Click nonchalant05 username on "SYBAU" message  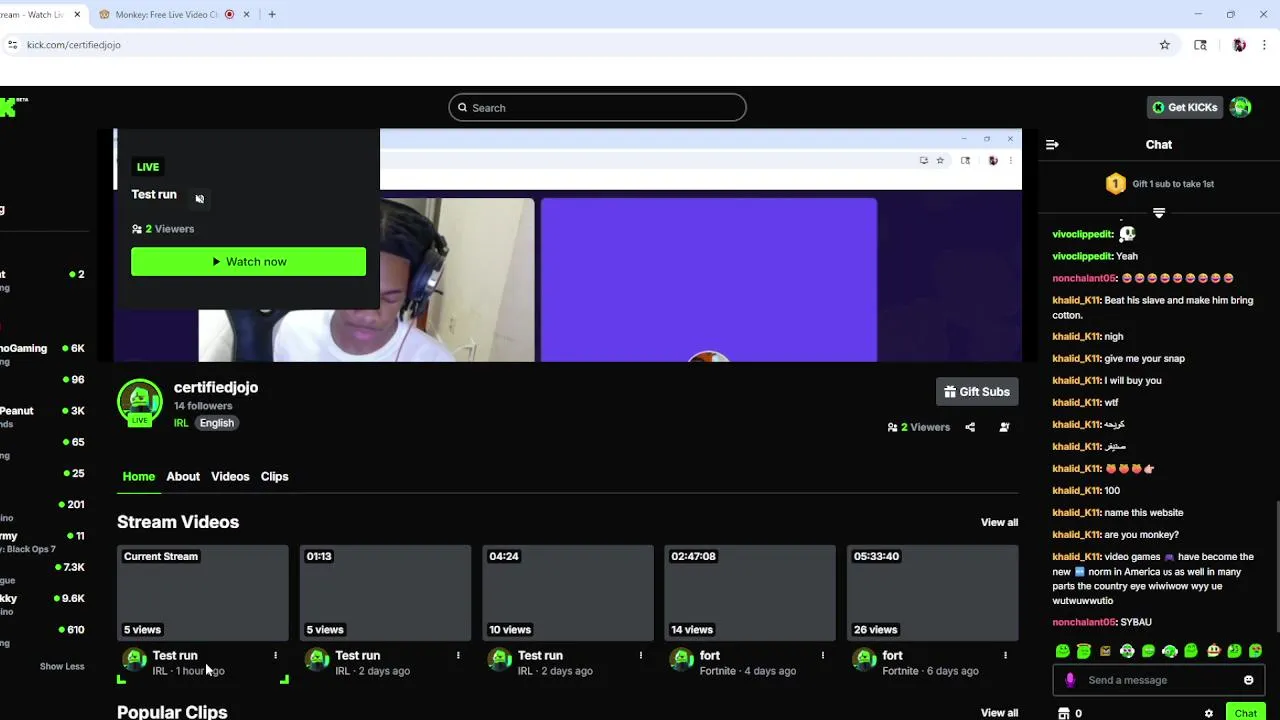tap(1084, 623)
